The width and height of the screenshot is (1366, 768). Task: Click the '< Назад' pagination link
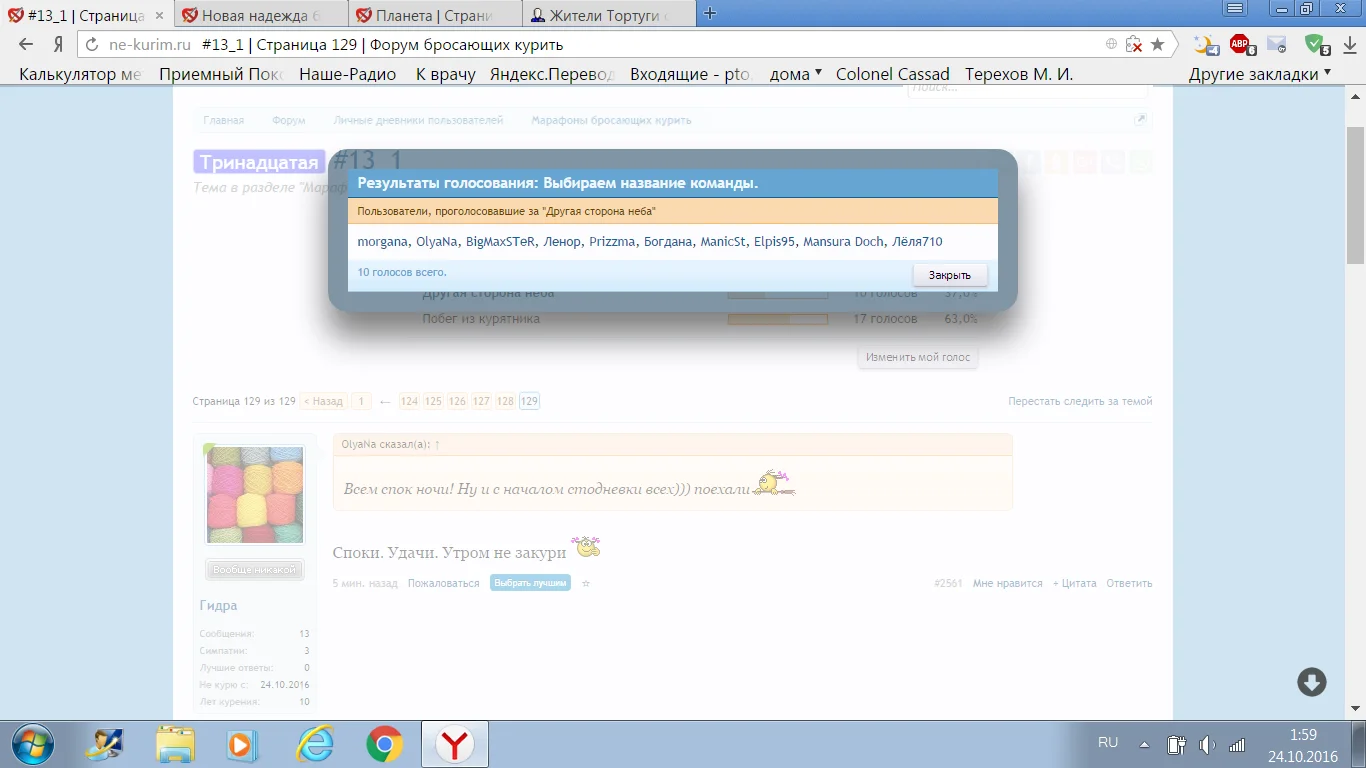click(323, 401)
